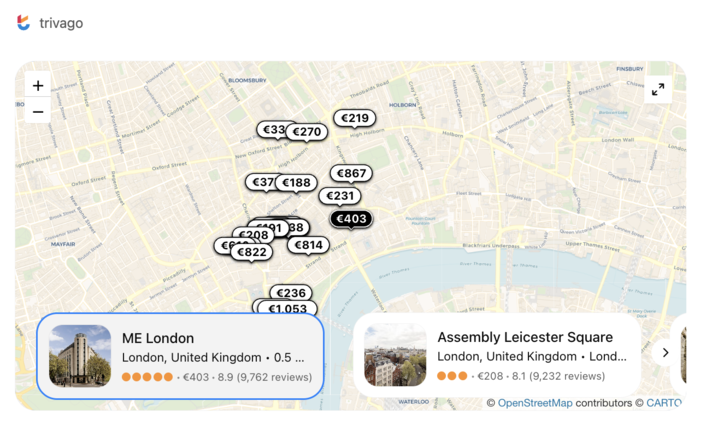The height and width of the screenshot is (430, 706).
Task: Show next hotel cards with arrow
Action: pos(665,353)
